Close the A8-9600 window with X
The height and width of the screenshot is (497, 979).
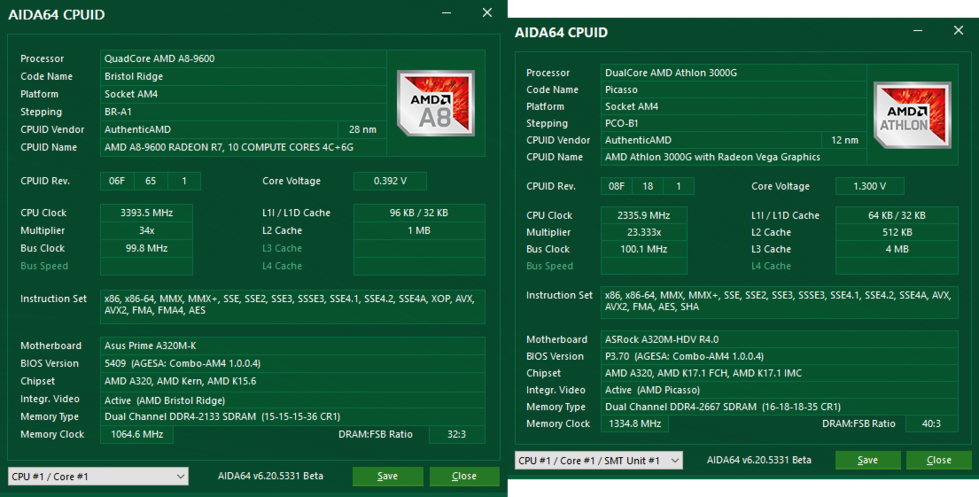[x=487, y=14]
